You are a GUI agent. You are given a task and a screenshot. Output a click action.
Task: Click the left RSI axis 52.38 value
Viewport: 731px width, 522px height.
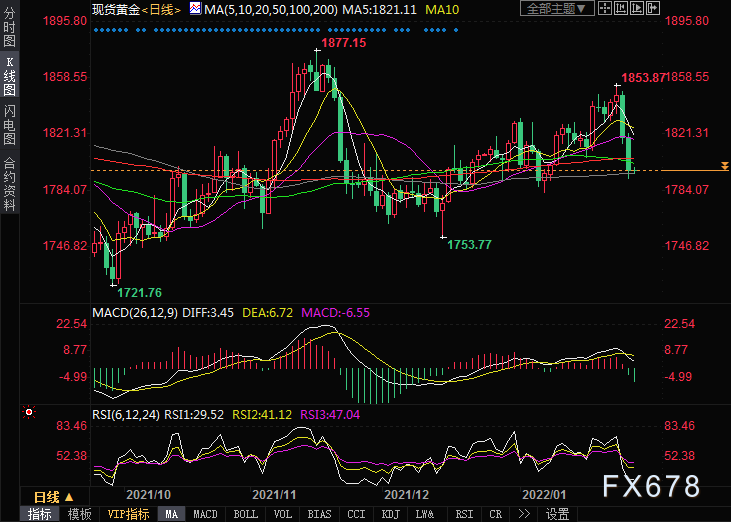click(x=72, y=455)
